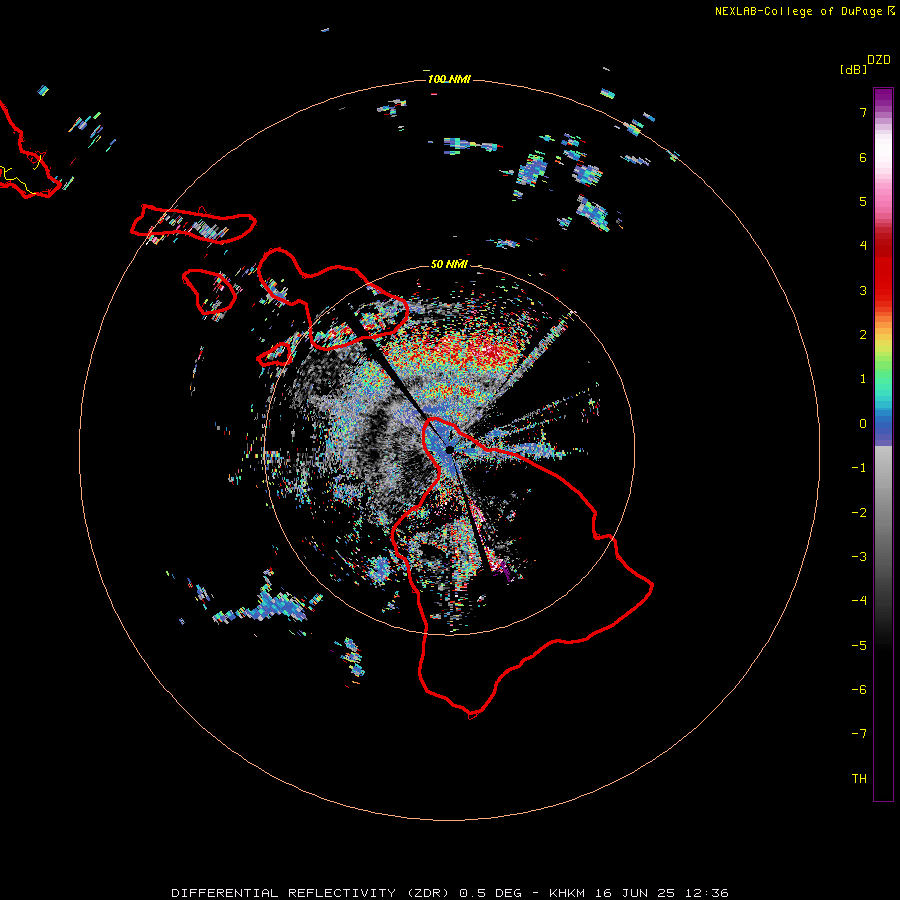Click the -3 value on the color scale
This screenshot has width=900, height=900.
point(859,557)
